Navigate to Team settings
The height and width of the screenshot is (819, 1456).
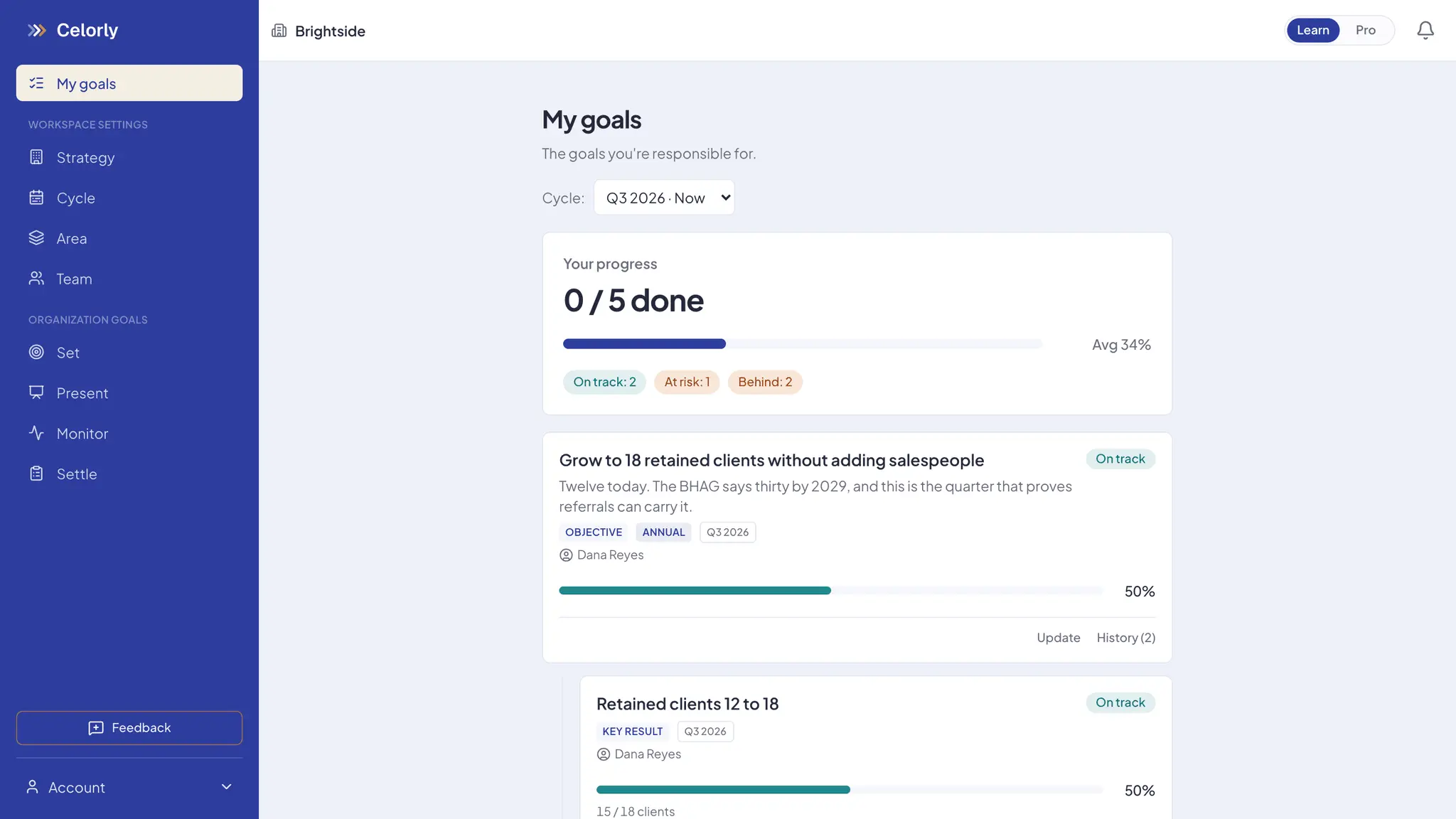[129, 279]
